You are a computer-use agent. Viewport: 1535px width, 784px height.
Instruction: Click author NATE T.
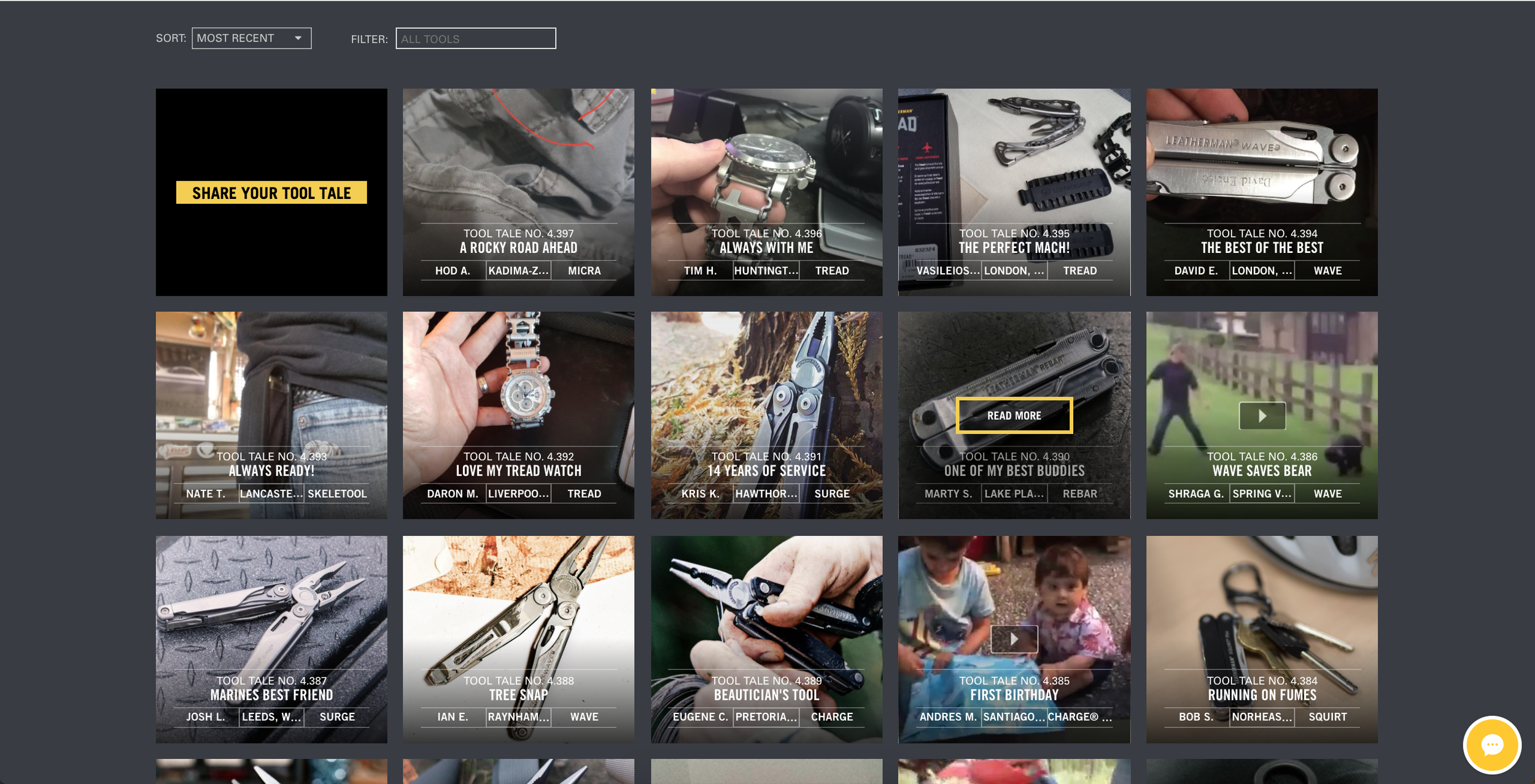pos(206,494)
